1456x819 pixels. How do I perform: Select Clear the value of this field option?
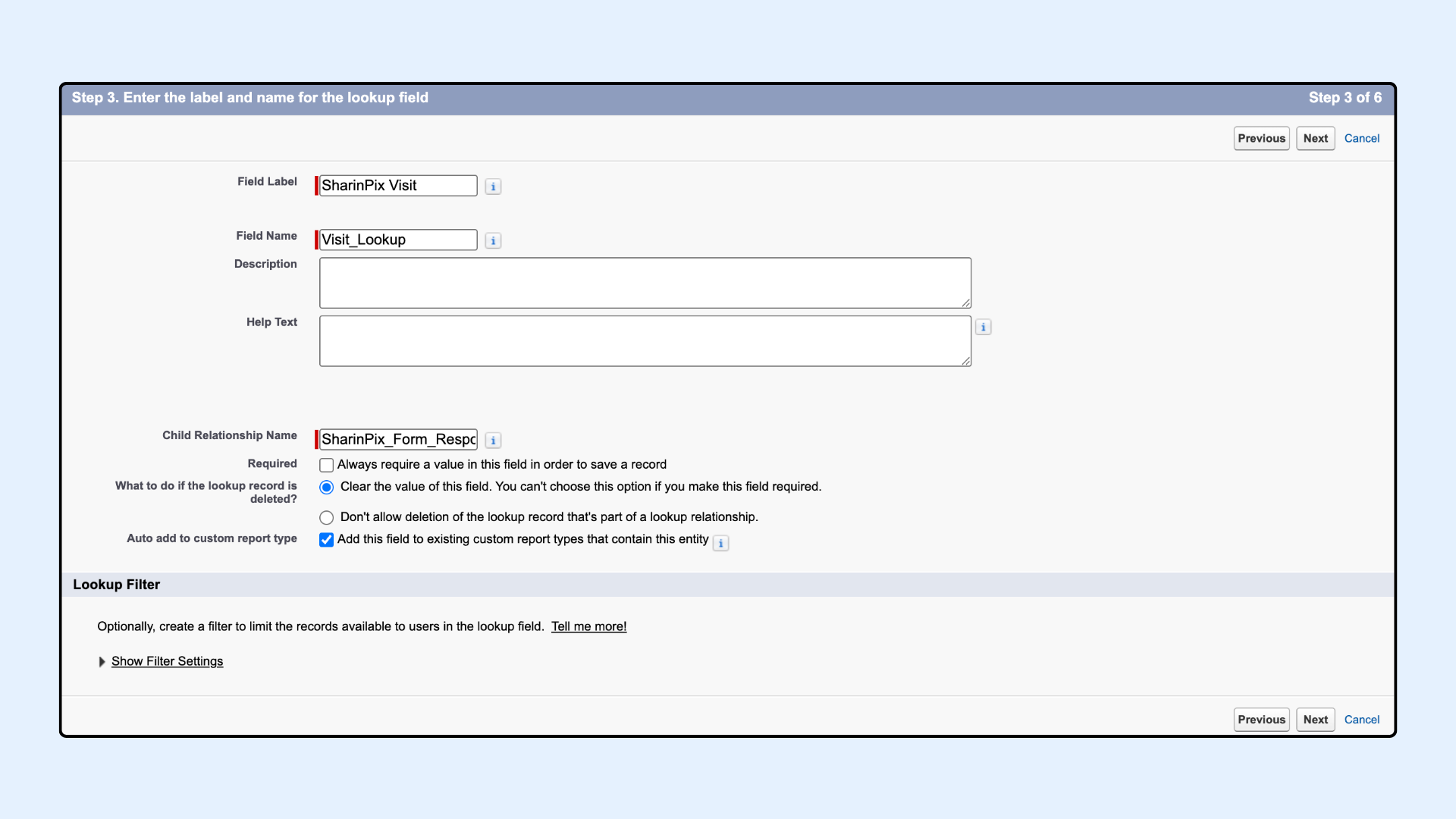click(x=326, y=487)
